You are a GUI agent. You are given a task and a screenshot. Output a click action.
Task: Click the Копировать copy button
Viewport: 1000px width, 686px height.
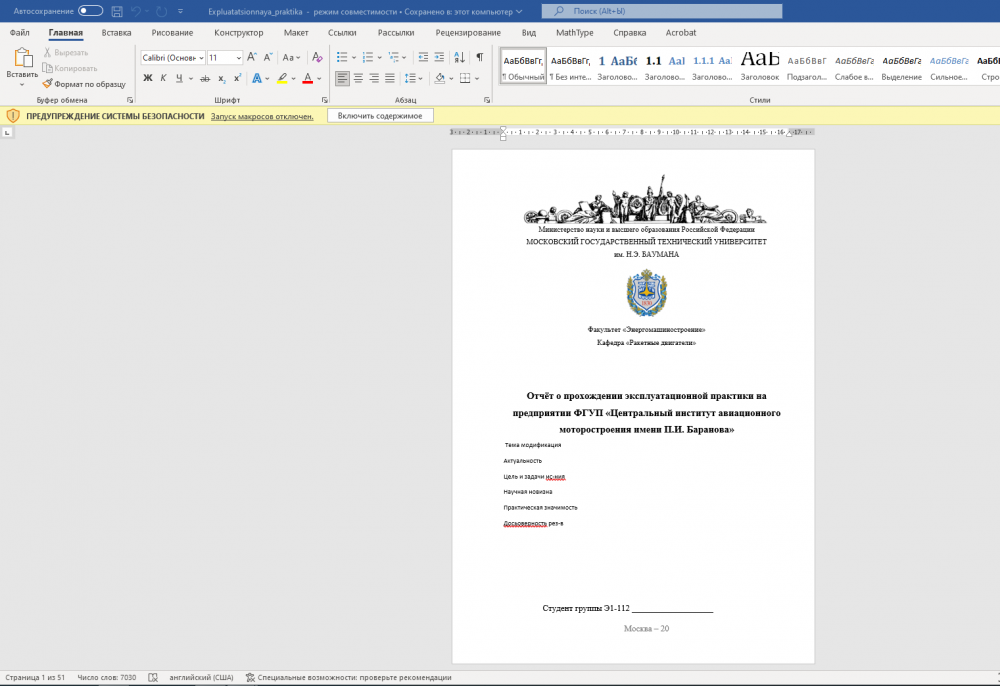[70, 68]
